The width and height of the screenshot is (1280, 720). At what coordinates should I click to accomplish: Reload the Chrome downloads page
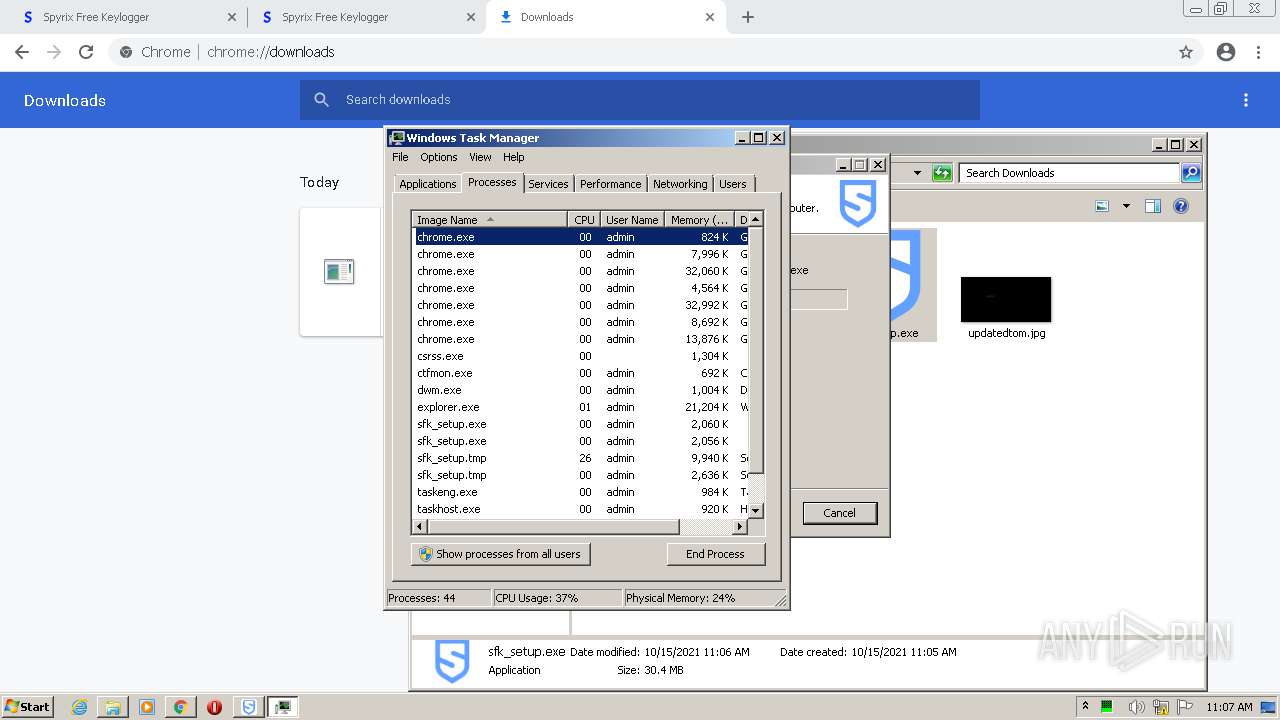pyautogui.click(x=86, y=52)
